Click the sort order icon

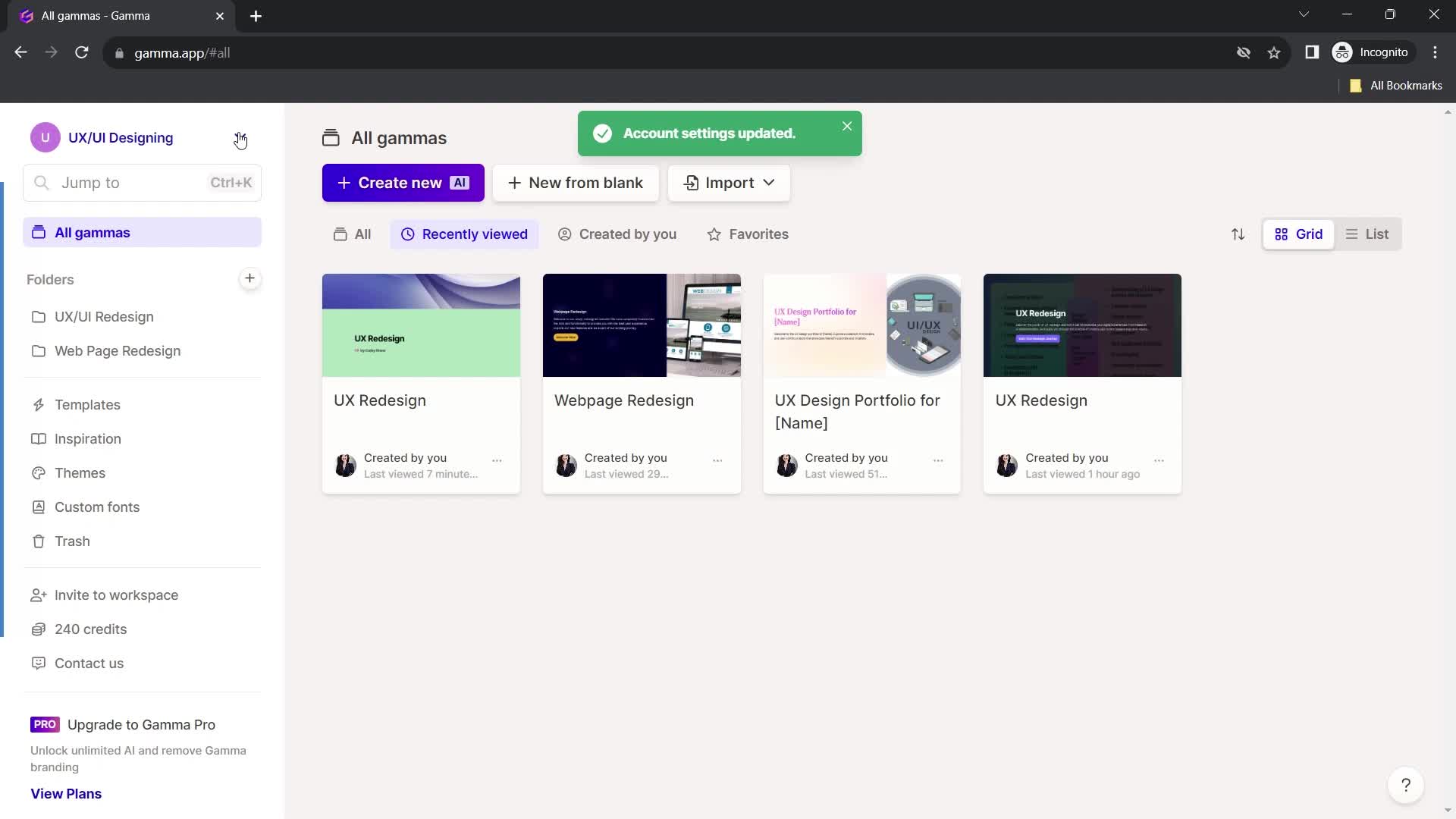[1238, 234]
